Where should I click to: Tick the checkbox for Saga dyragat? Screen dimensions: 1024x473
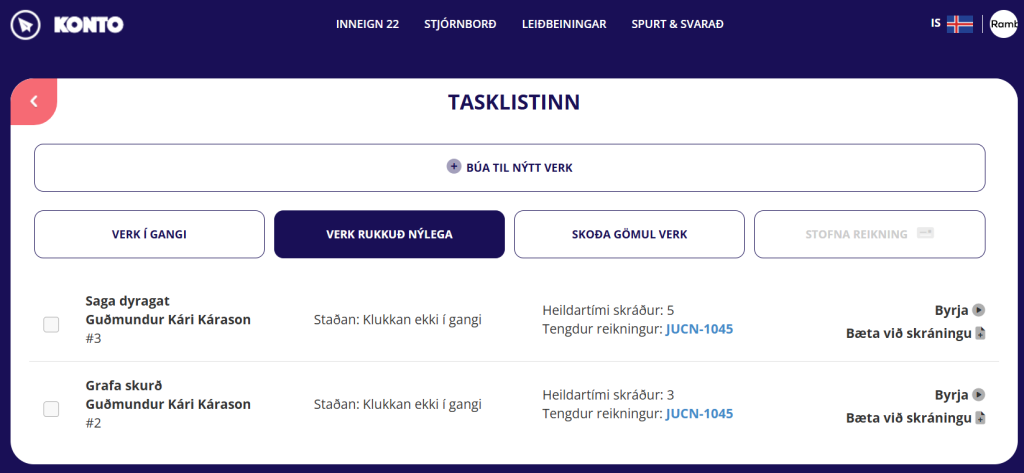coord(51,325)
